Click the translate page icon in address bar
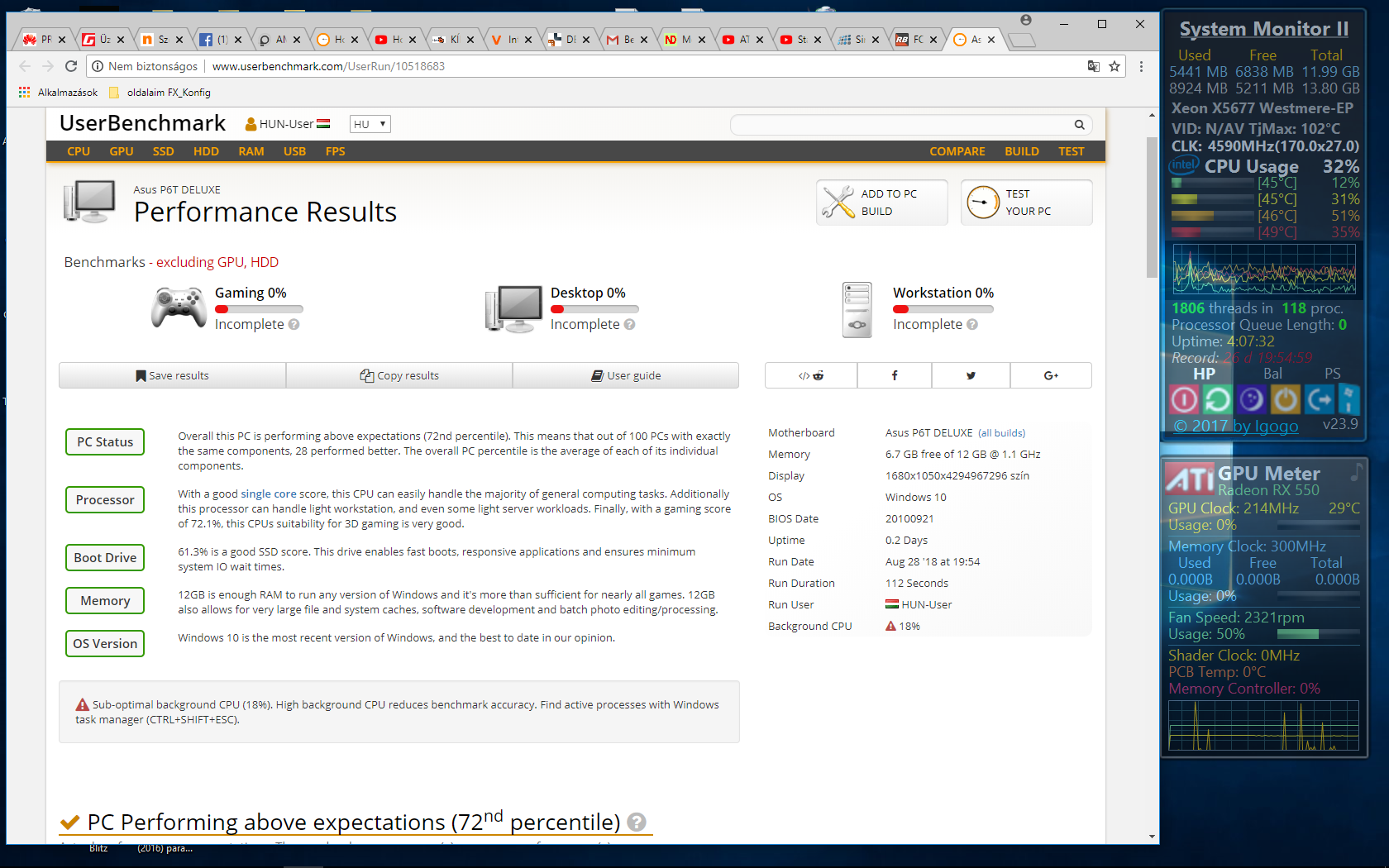 (x=1093, y=66)
